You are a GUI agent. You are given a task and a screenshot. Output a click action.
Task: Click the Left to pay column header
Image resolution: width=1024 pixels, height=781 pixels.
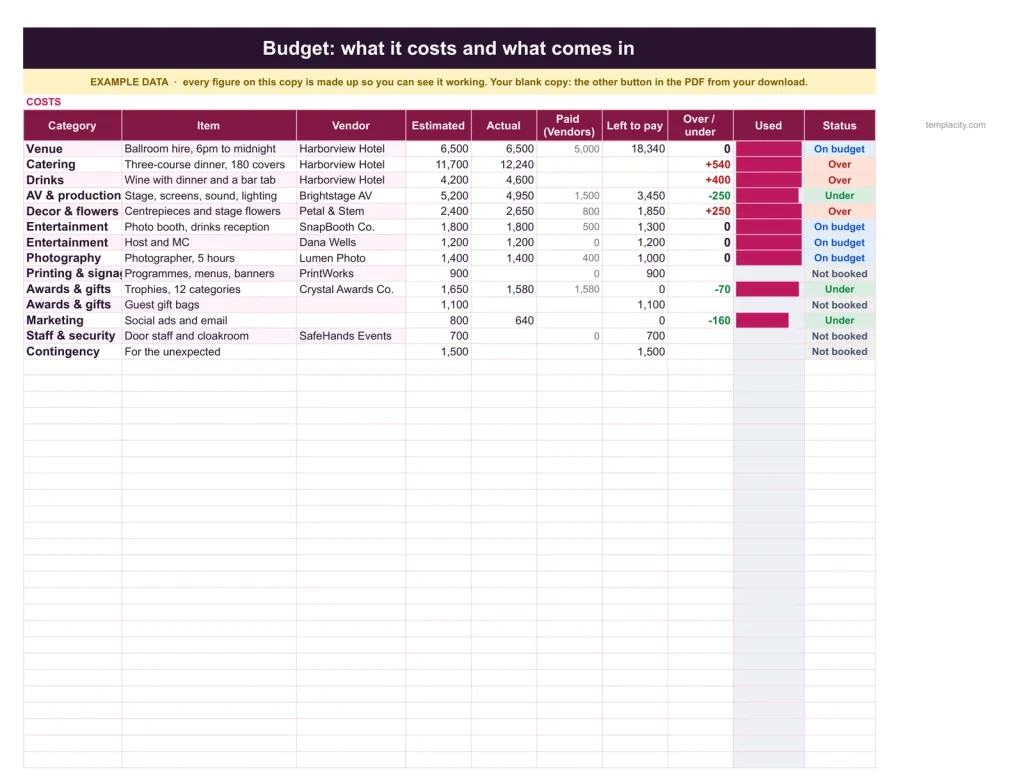point(635,125)
